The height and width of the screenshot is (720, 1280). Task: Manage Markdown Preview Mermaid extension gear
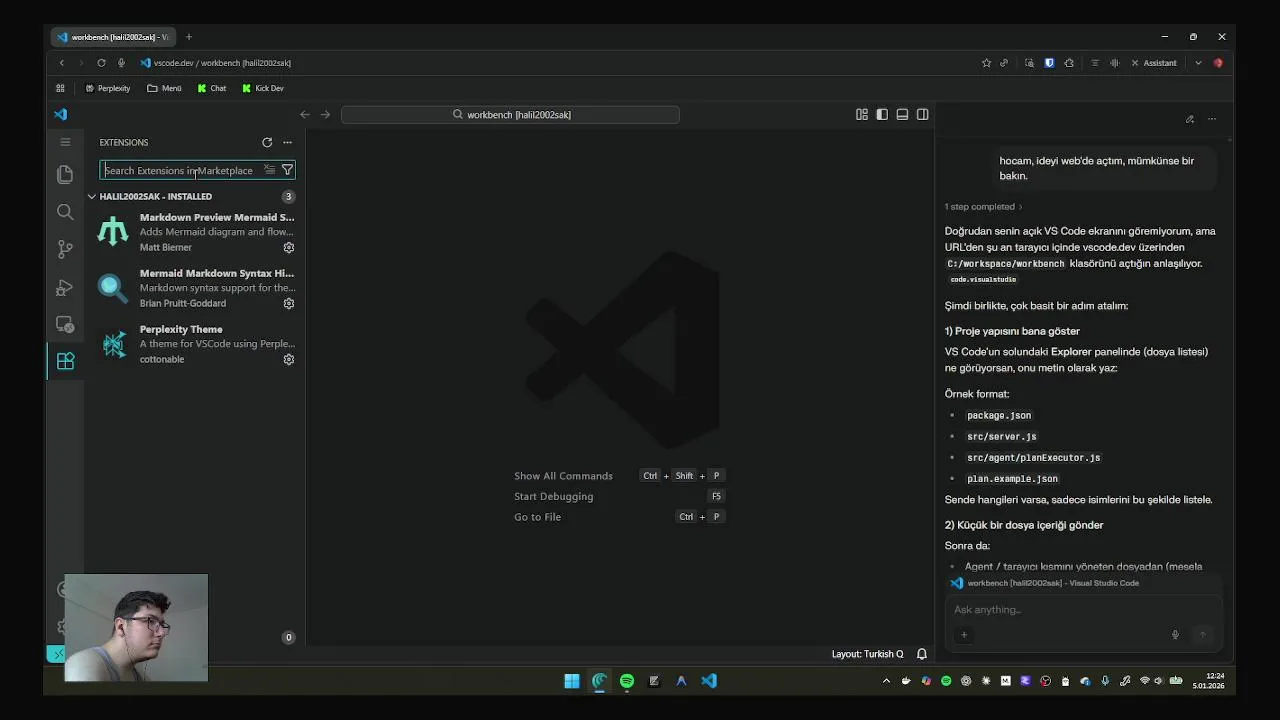point(289,247)
